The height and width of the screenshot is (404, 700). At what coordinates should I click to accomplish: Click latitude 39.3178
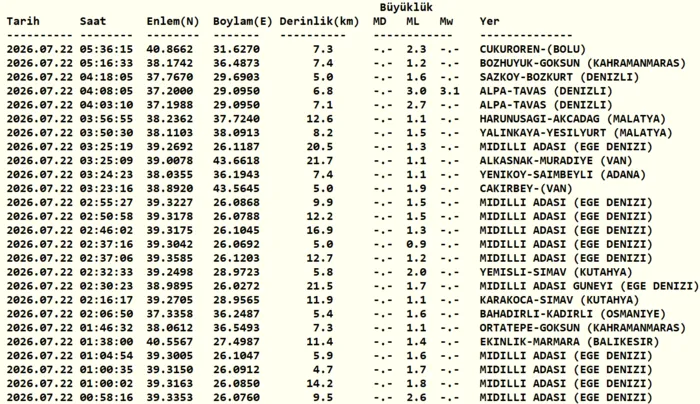pos(170,217)
